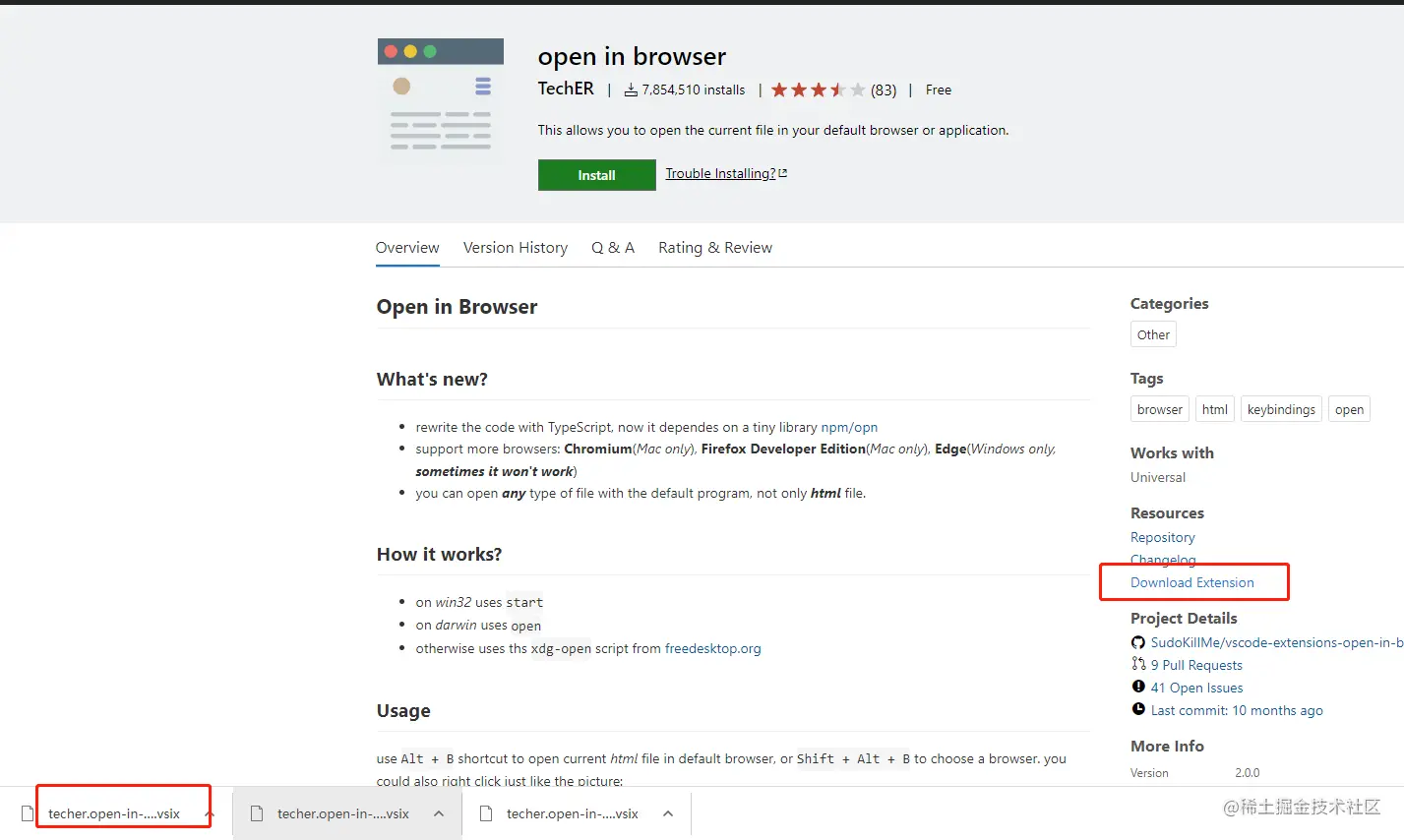Click the Version 2.0.0 value
This screenshot has width=1404, height=840.
(x=1247, y=773)
